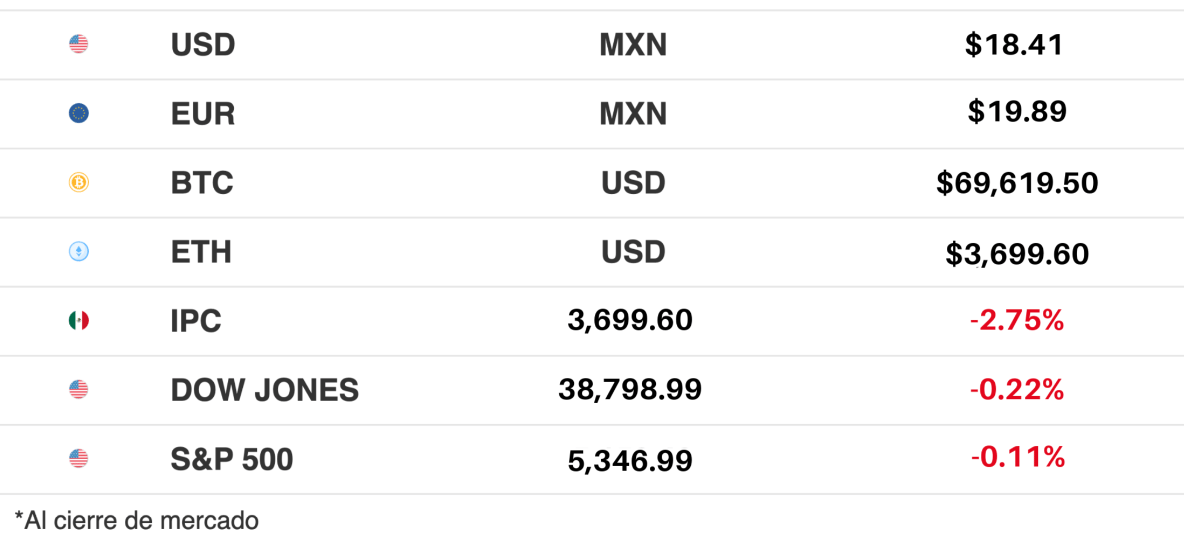Click the US flag beside DOW JONES

79,390
